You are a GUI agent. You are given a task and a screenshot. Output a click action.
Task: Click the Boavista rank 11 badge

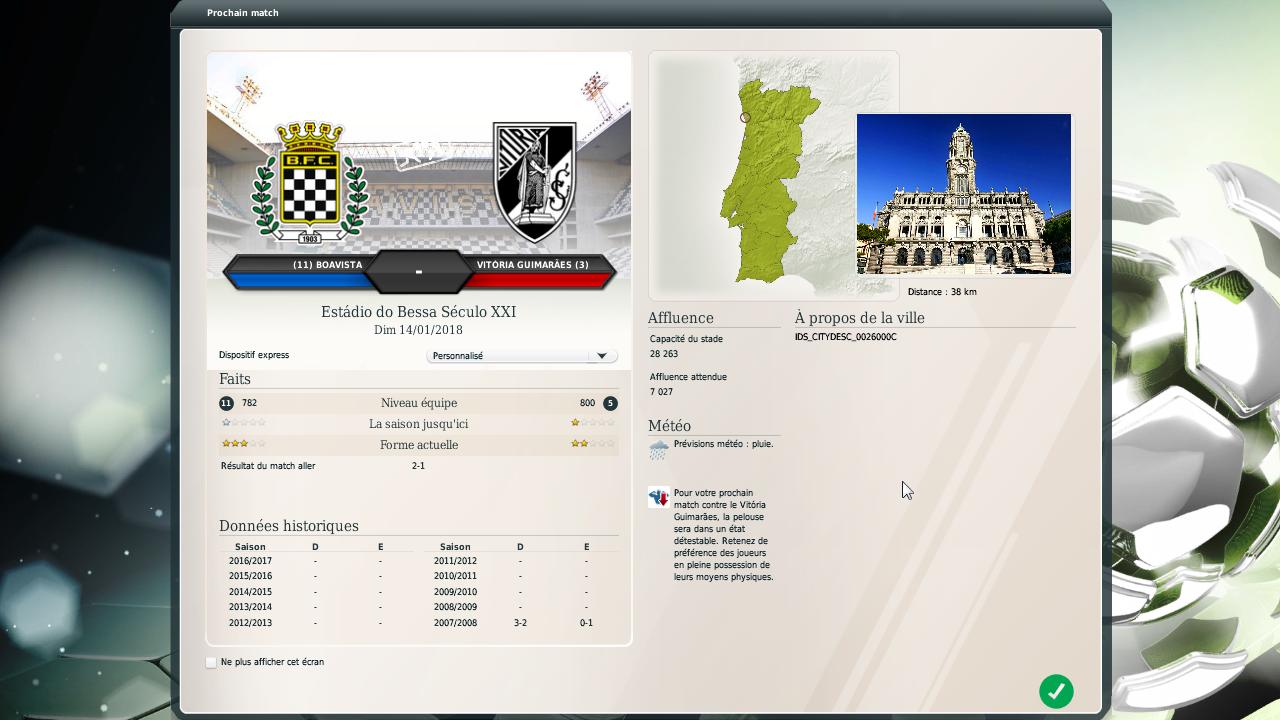pos(226,403)
